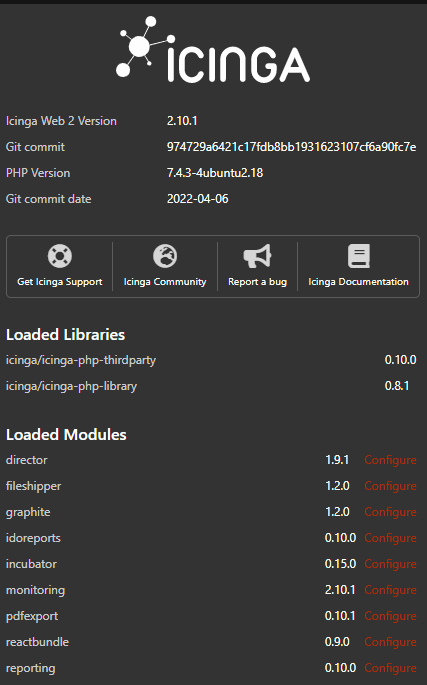Open Configure link for graphite

[390, 512]
